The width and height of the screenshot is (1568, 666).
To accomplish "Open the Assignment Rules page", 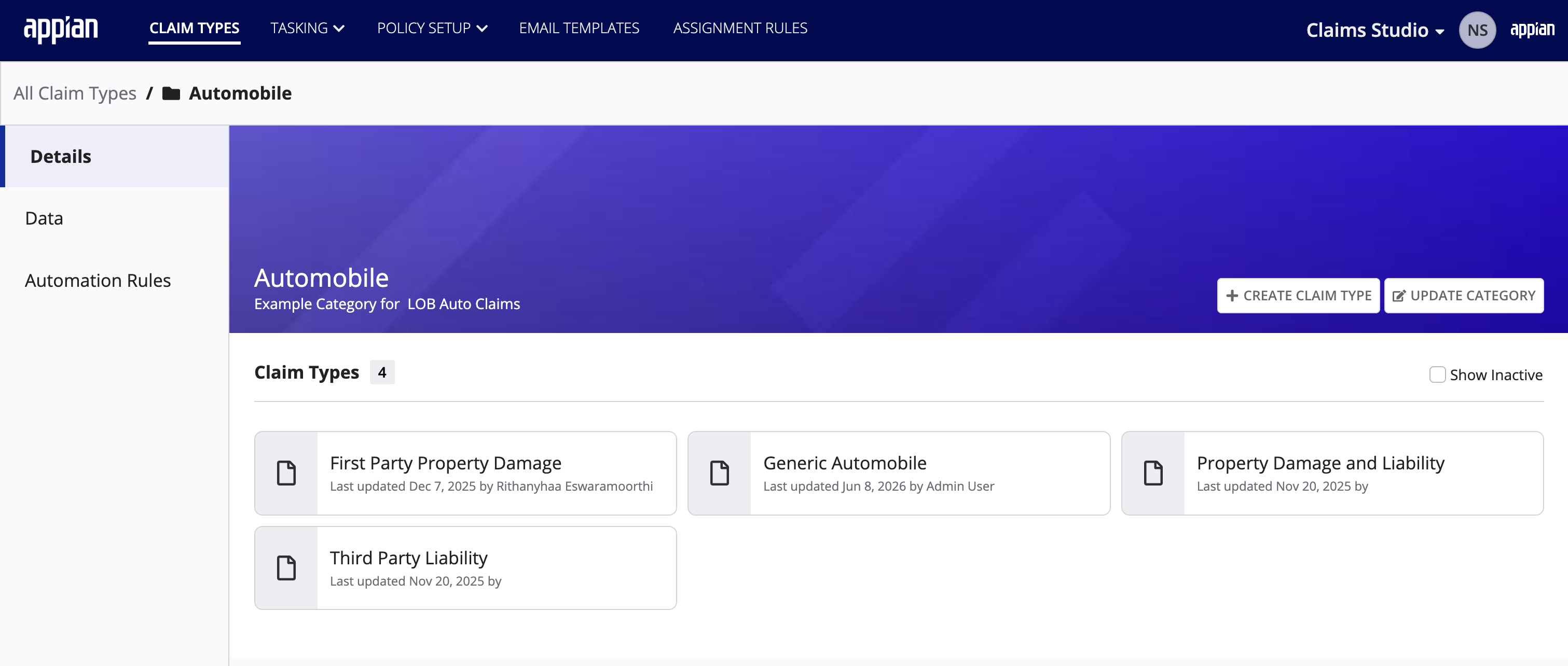I will pos(740,28).
